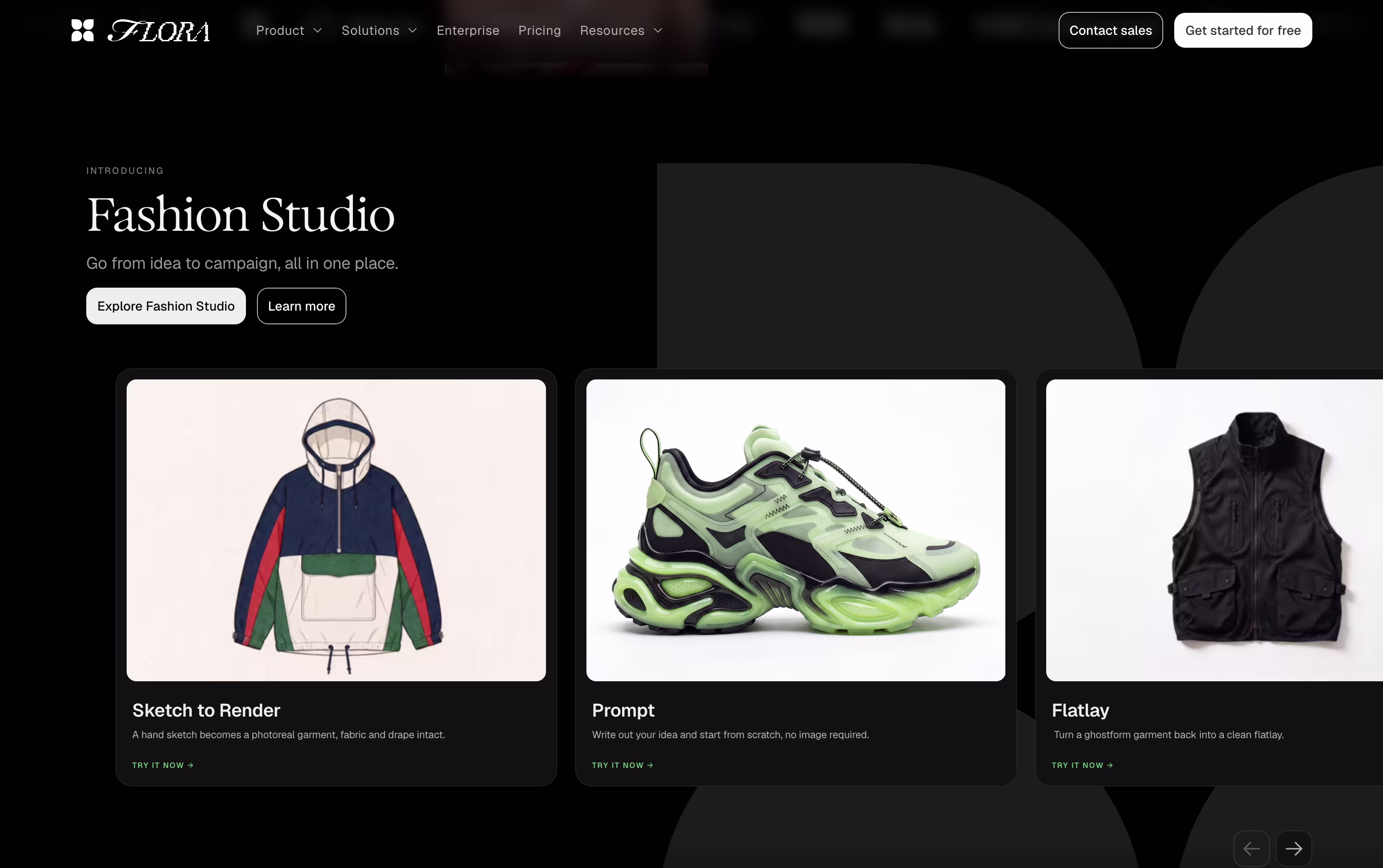
Task: Navigate to the Enterprise page
Action: [x=468, y=30]
